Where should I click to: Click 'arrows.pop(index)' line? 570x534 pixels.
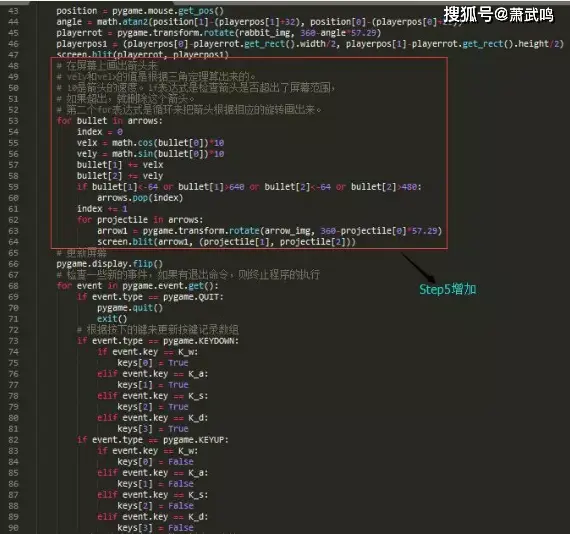[x=140, y=198]
